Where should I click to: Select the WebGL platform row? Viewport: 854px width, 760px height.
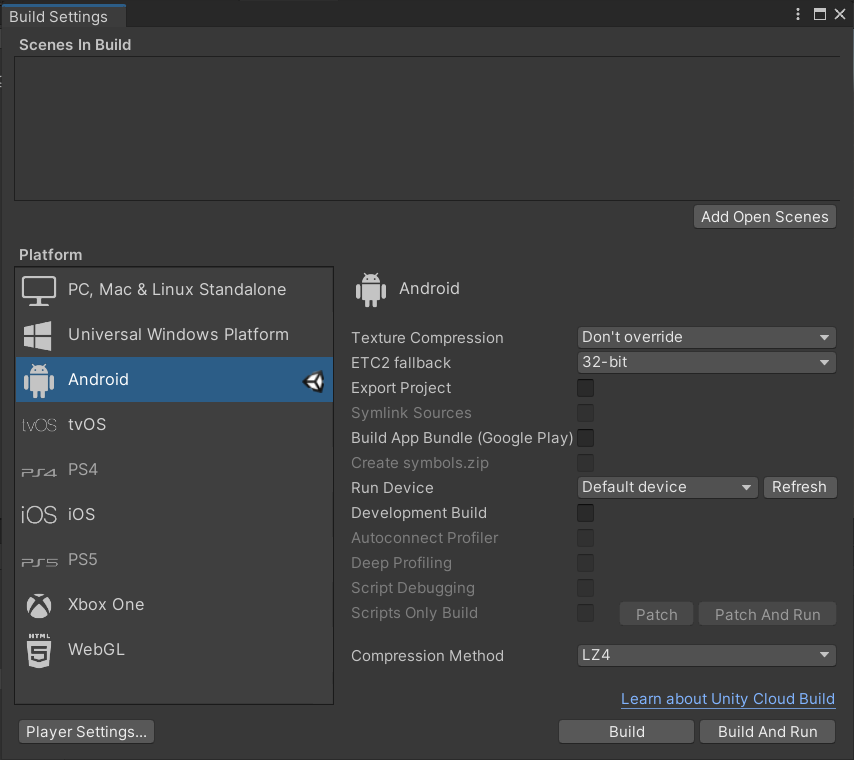coord(174,650)
